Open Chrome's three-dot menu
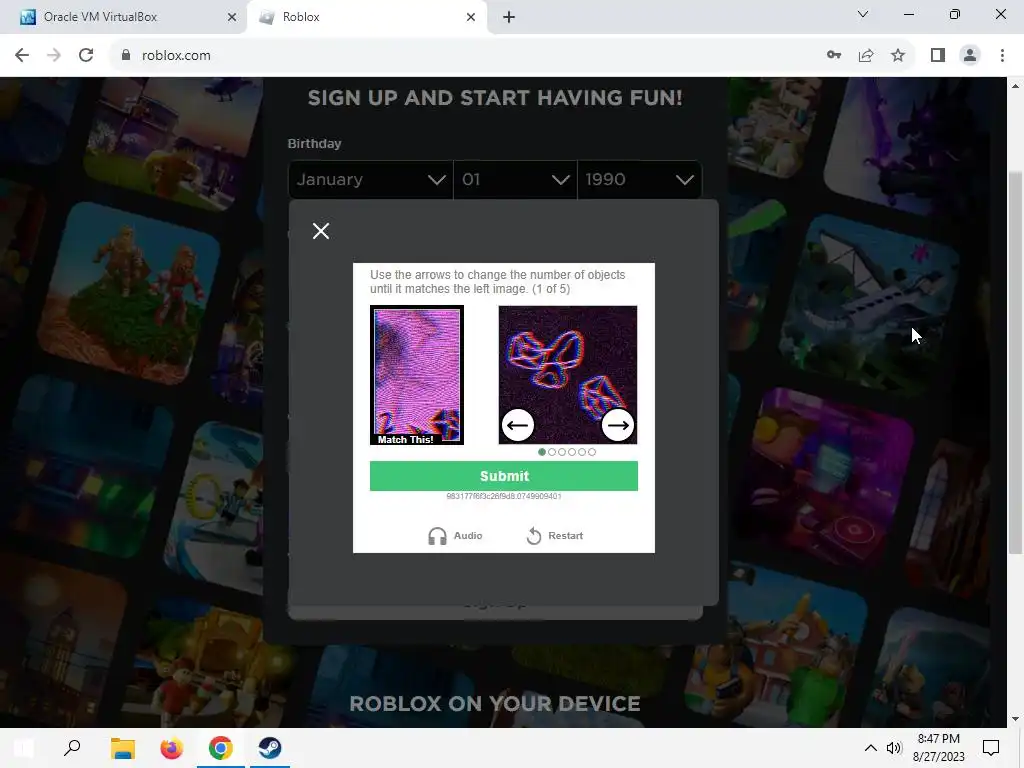1024x768 pixels. click(1002, 56)
